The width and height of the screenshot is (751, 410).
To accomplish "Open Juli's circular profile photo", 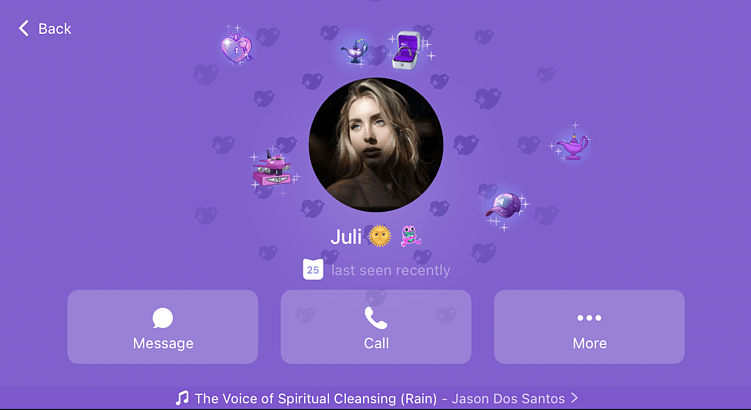I will [376, 145].
